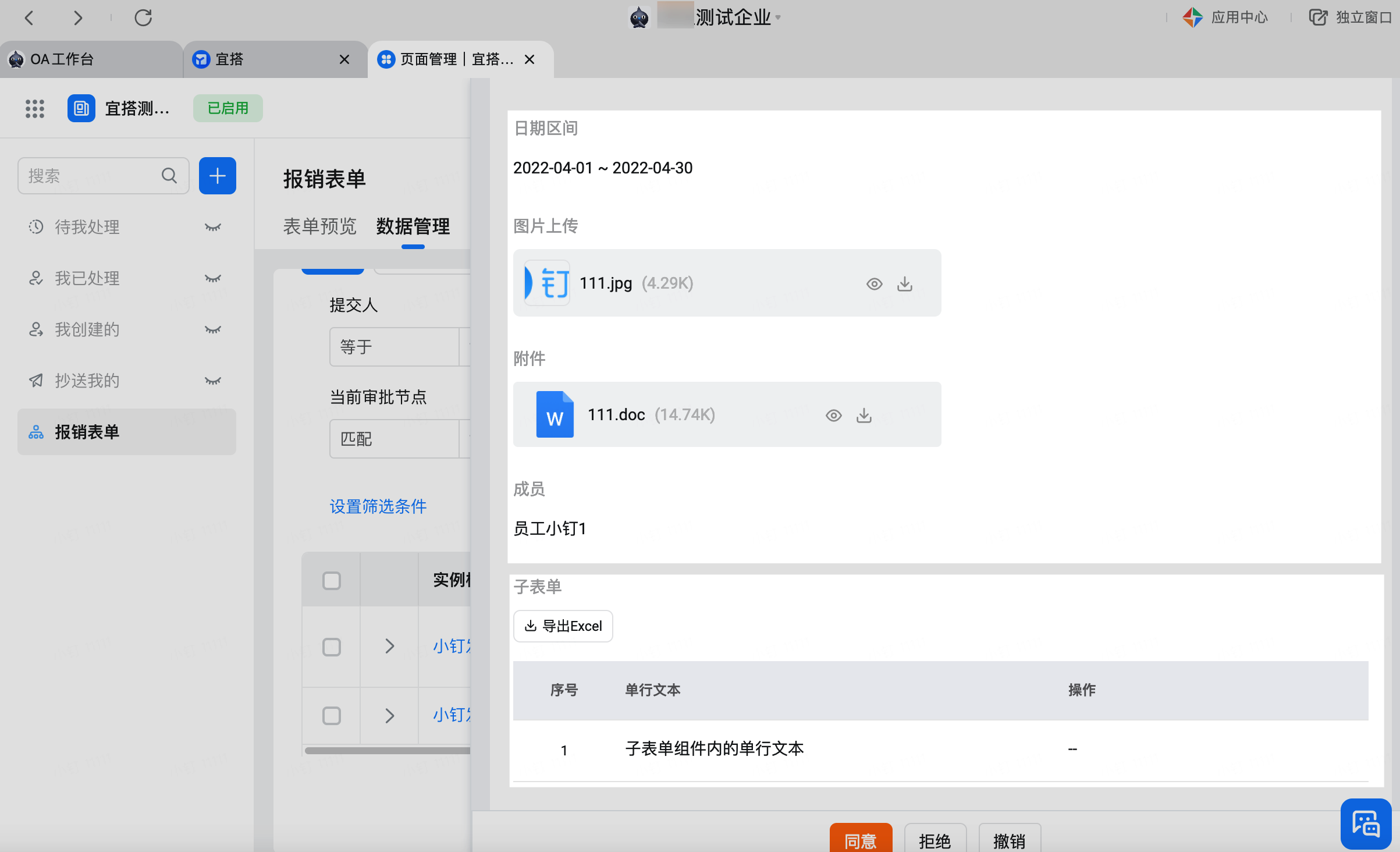
Task: Download the 111.jpg image file
Action: [x=904, y=284]
